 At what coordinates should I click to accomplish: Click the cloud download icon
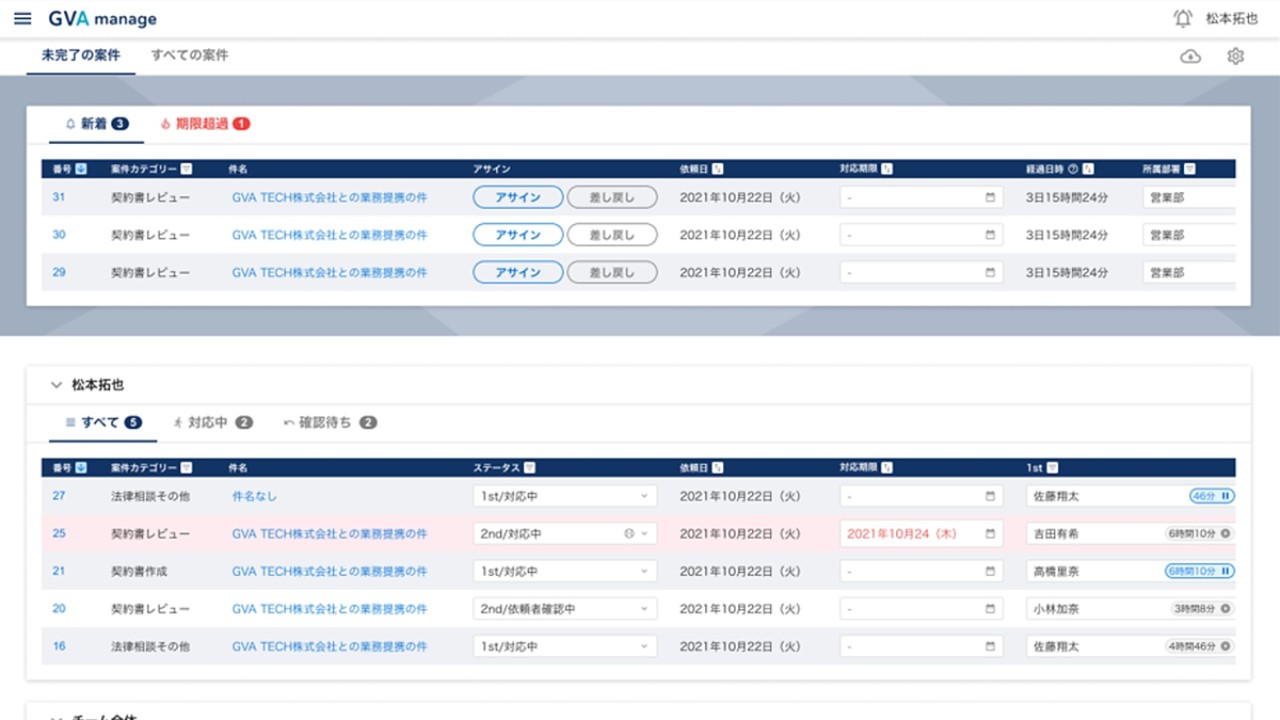coord(1190,56)
